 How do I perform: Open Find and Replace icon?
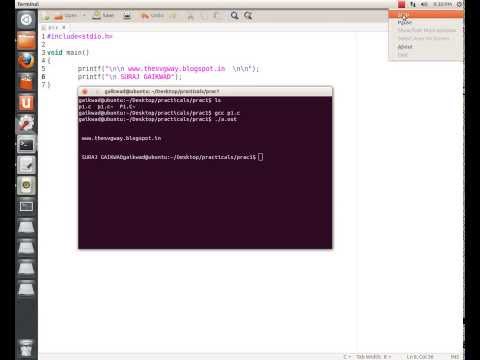(248, 16)
